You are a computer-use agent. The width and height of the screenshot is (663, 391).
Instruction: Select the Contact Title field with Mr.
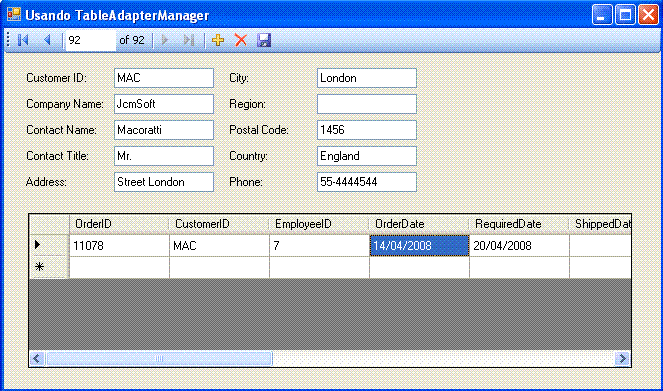[x=164, y=156]
